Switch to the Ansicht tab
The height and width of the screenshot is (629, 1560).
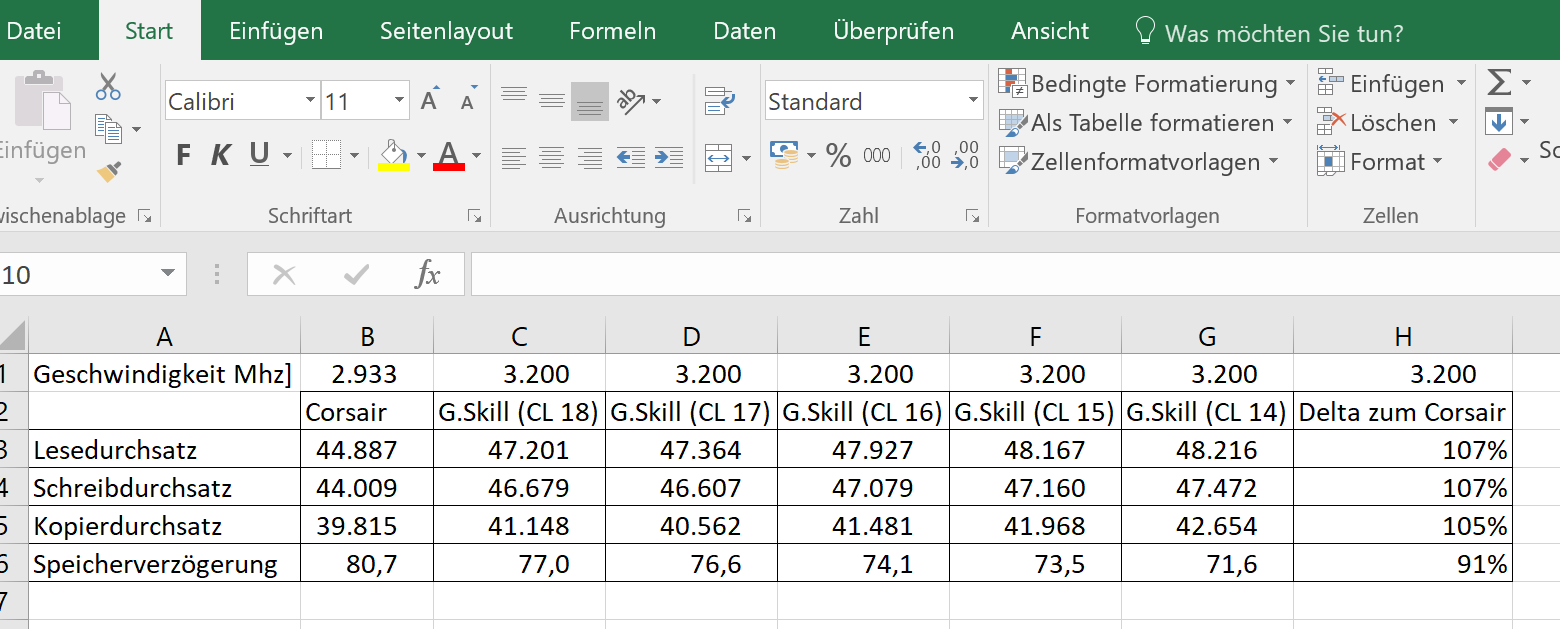[x=1048, y=31]
